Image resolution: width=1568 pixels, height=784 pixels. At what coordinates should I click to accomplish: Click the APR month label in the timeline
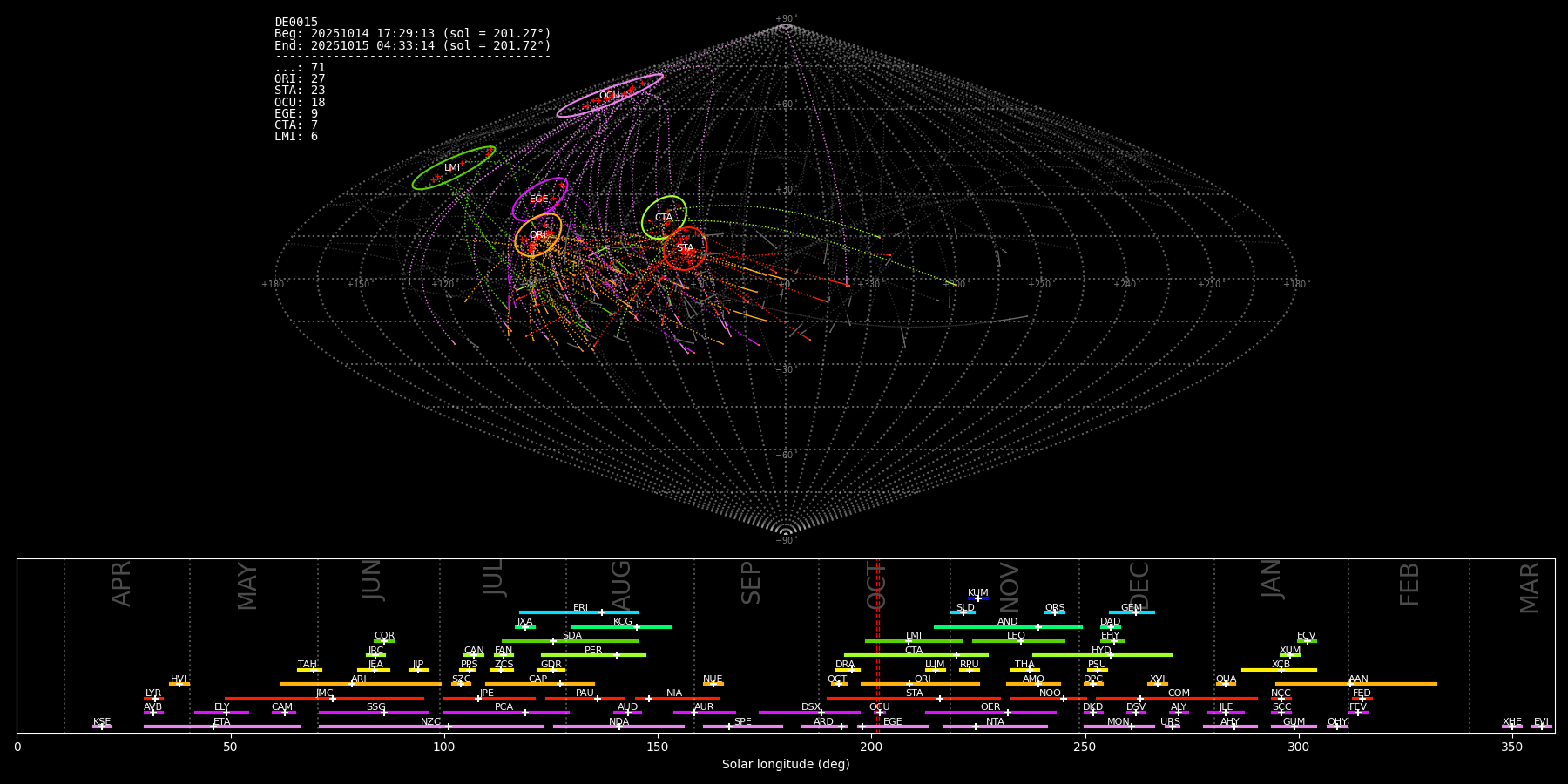[121, 584]
